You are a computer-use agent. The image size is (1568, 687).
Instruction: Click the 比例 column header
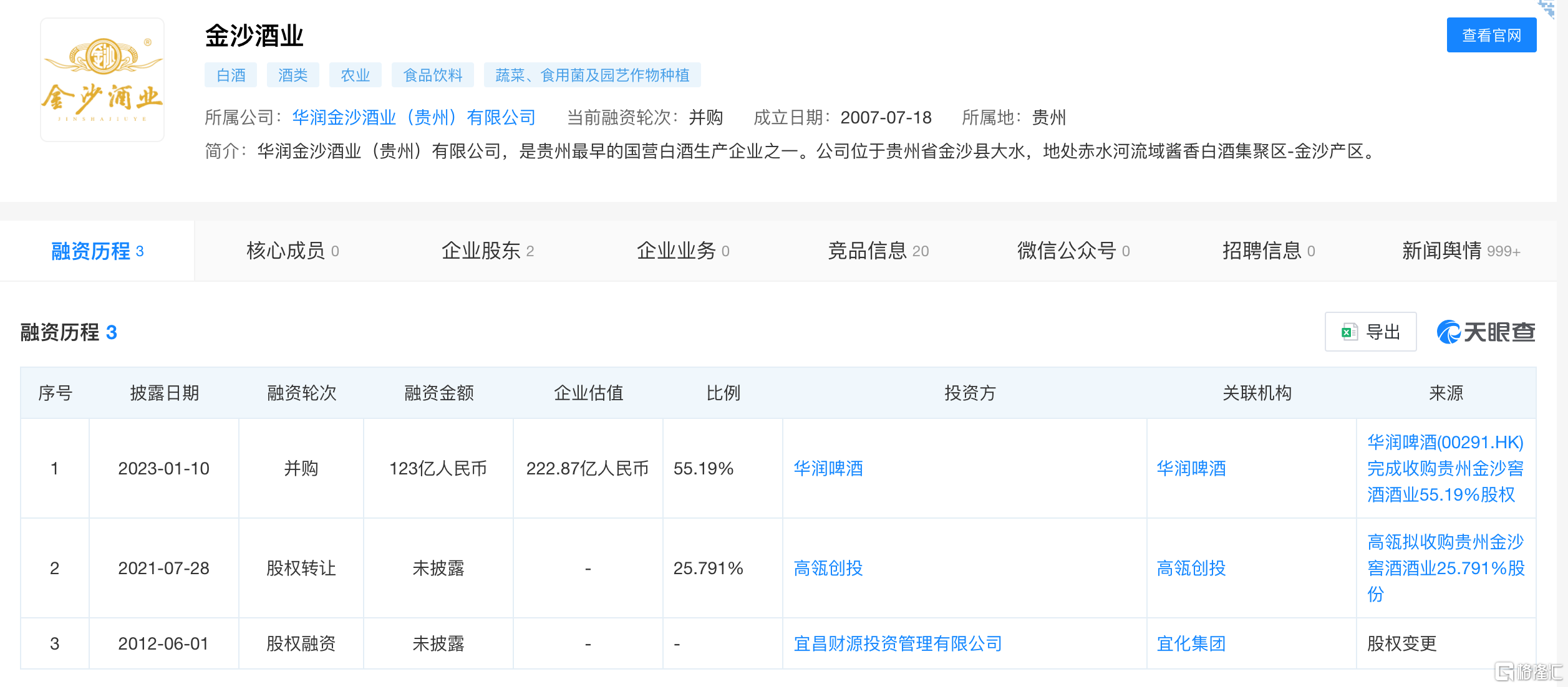coord(723,393)
